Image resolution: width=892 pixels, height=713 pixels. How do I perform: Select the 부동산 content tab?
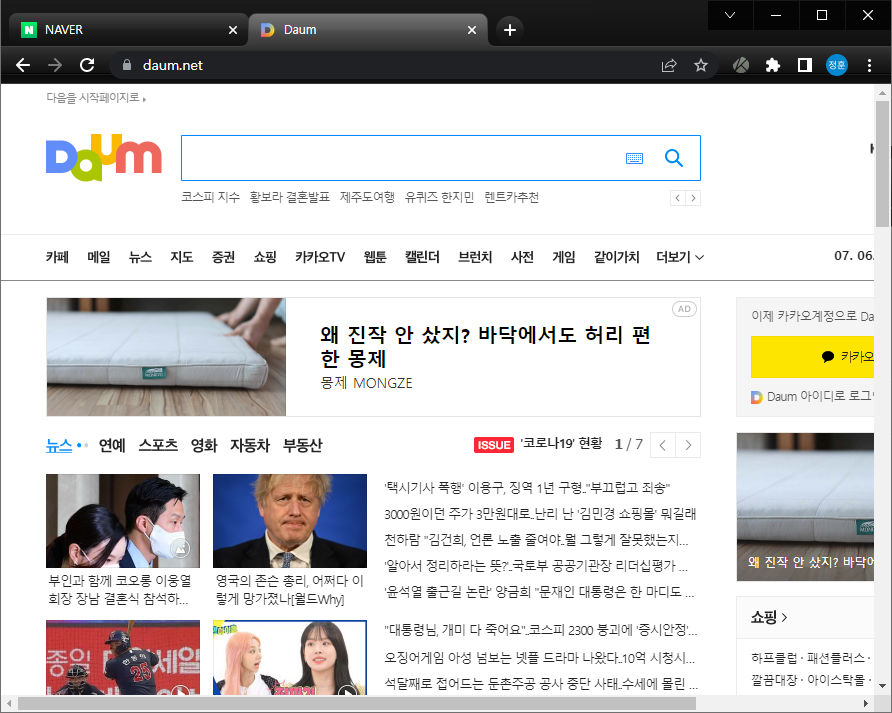point(303,445)
